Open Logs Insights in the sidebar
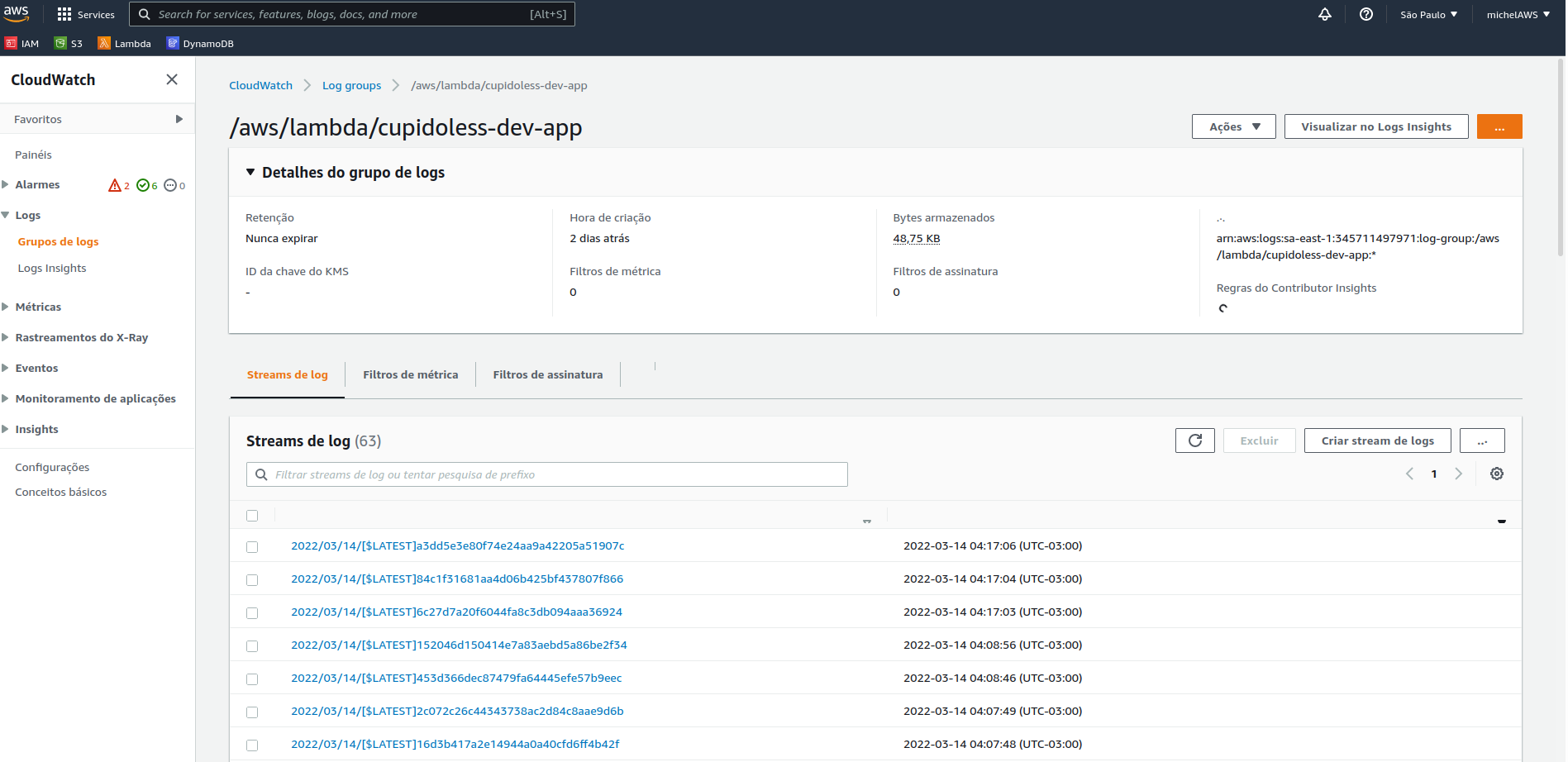This screenshot has height=762, width=1568. pyautogui.click(x=51, y=268)
